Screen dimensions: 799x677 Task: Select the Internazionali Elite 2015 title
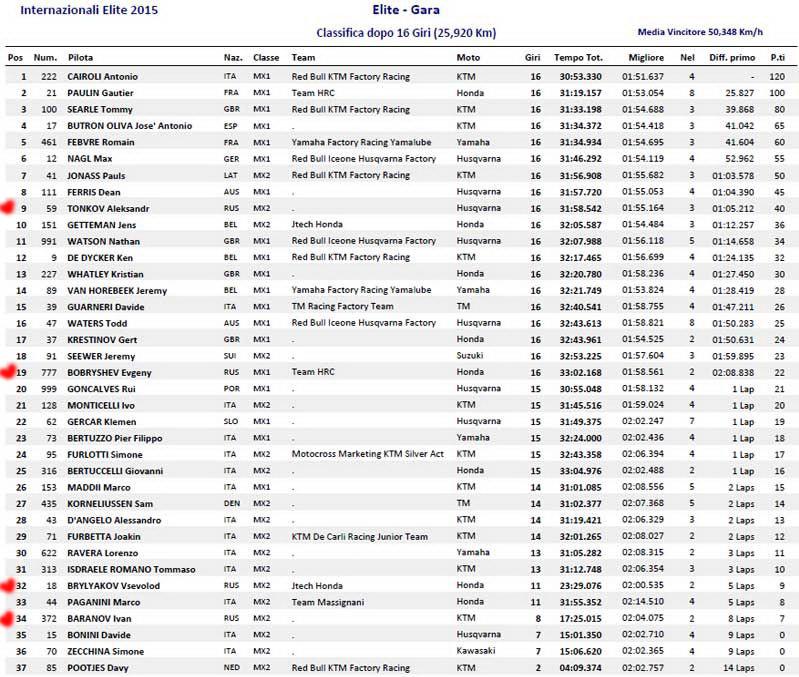(89, 10)
